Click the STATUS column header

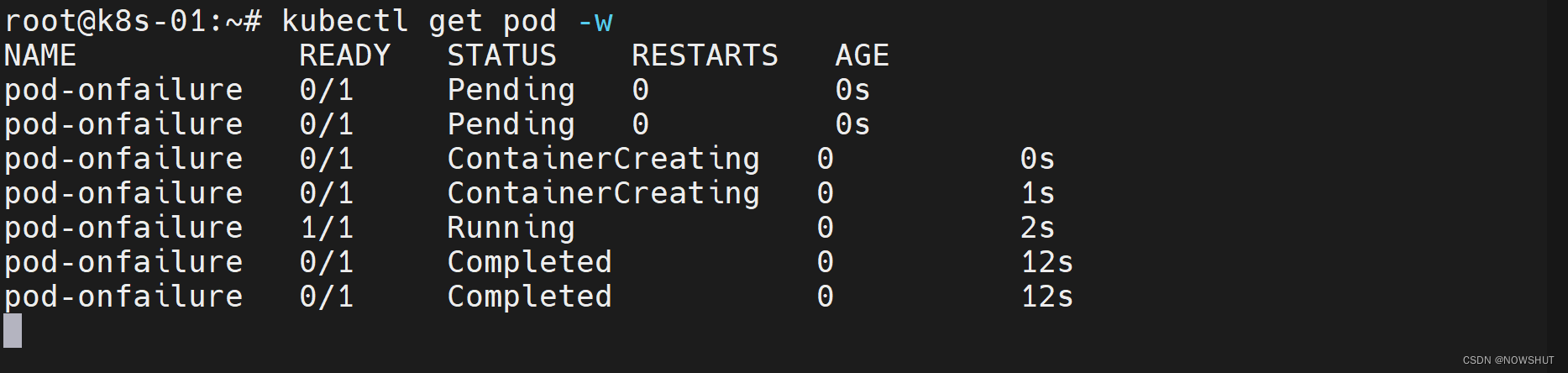pos(501,55)
